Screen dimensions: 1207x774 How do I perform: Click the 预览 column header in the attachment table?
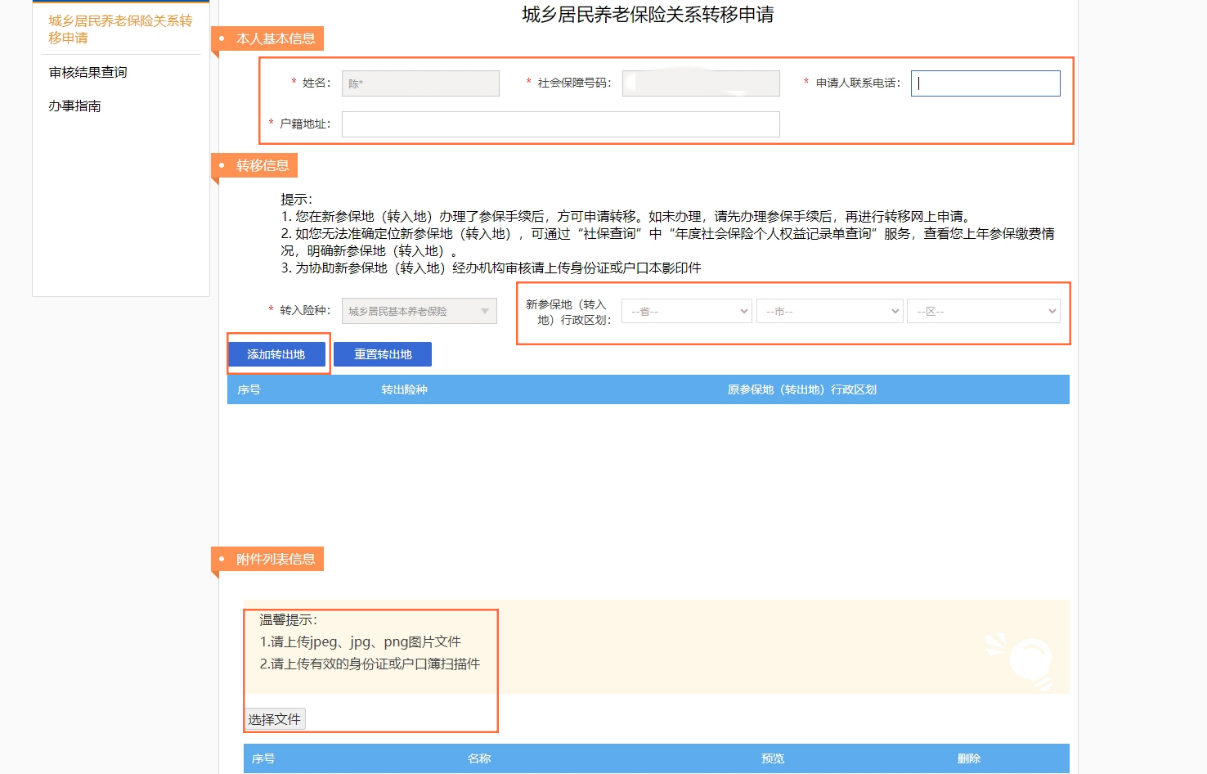pos(772,759)
